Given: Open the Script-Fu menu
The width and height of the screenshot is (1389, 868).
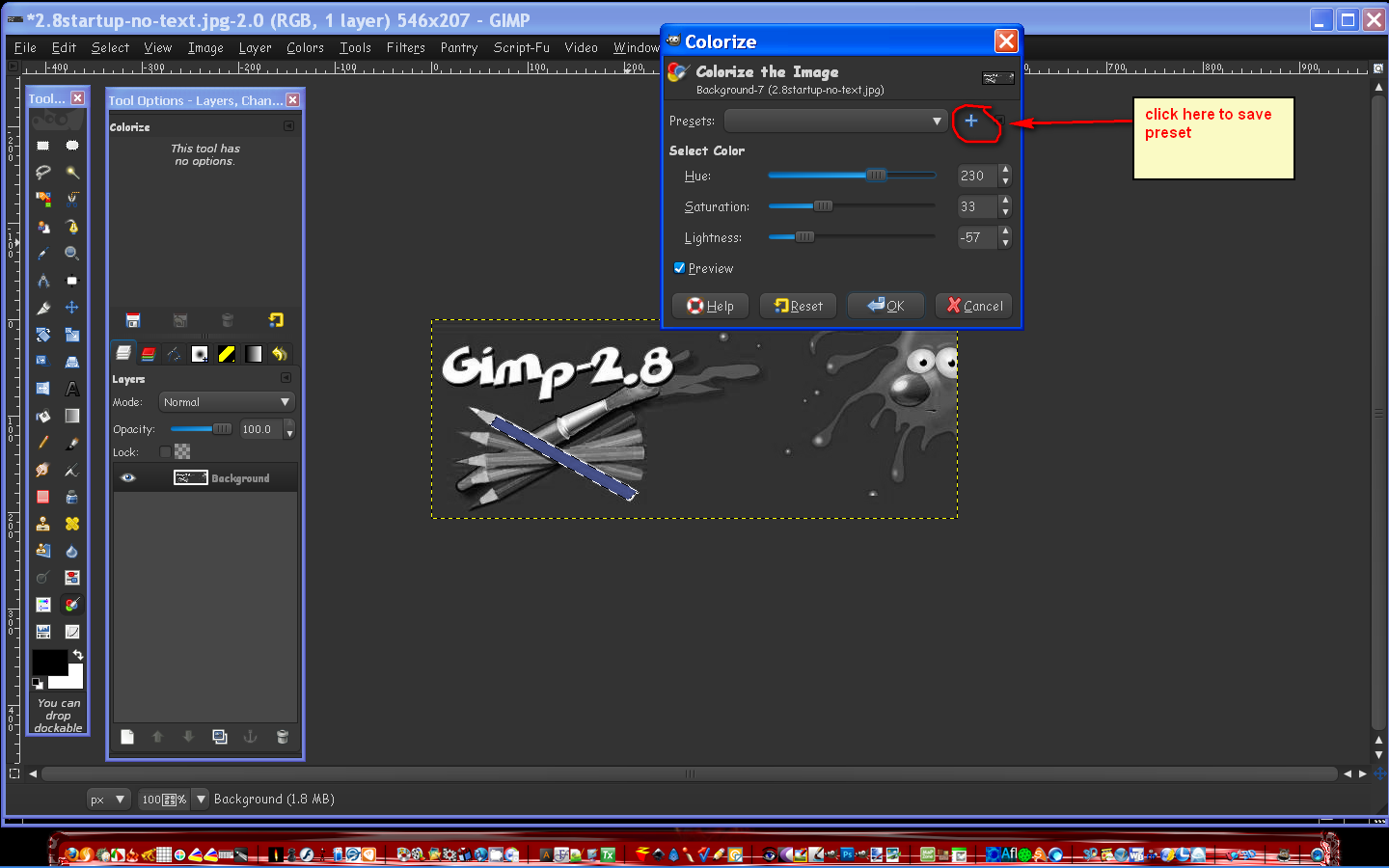Looking at the screenshot, I should pos(521,47).
